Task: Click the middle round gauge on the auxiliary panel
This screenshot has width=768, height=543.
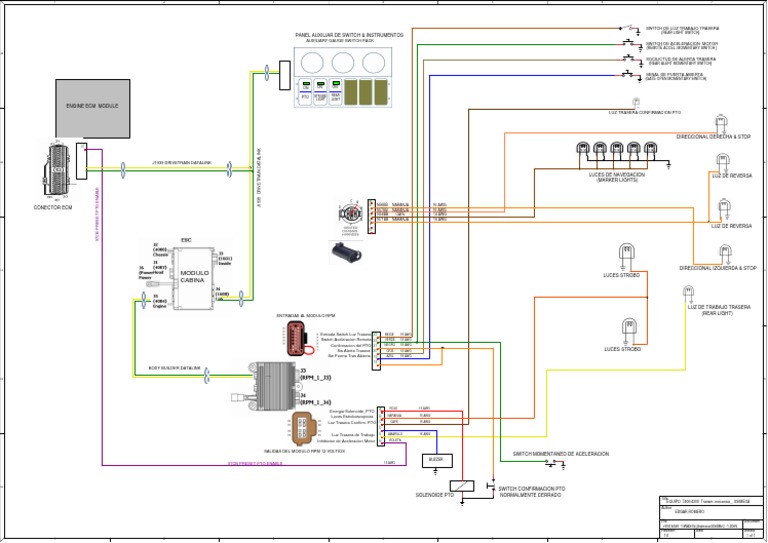Action: tap(343, 63)
